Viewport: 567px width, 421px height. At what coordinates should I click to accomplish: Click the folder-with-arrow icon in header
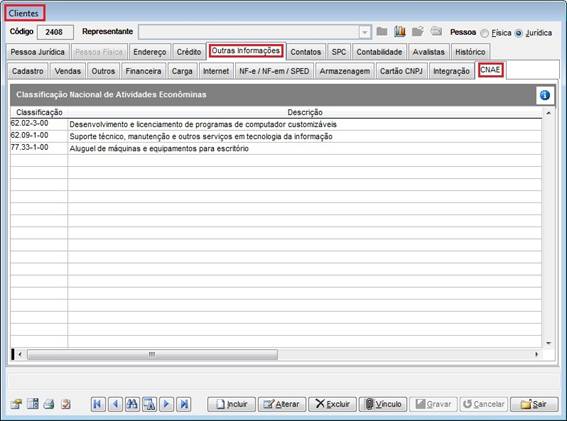pos(418,32)
